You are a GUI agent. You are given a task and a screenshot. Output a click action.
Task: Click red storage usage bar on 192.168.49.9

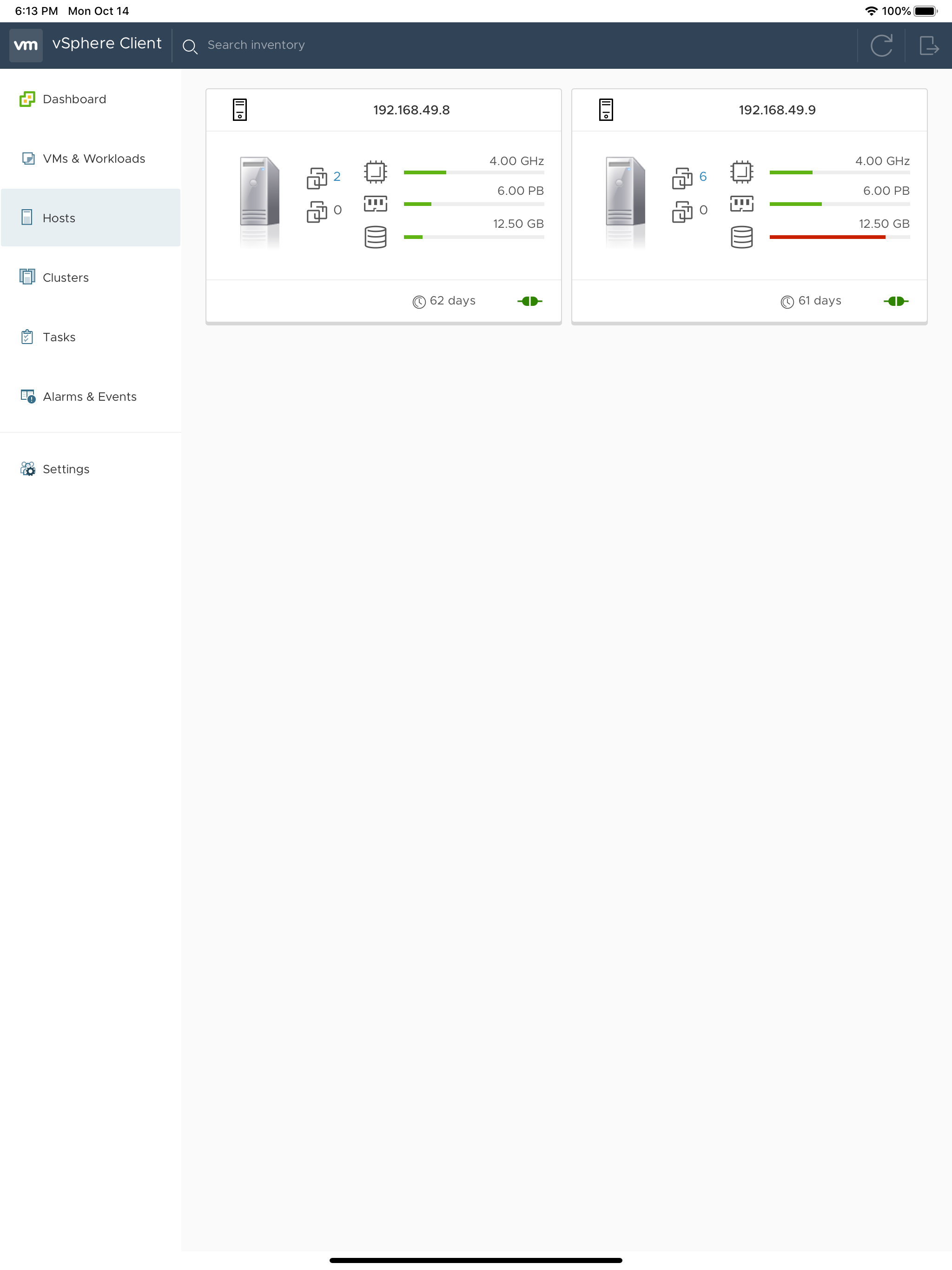[827, 237]
